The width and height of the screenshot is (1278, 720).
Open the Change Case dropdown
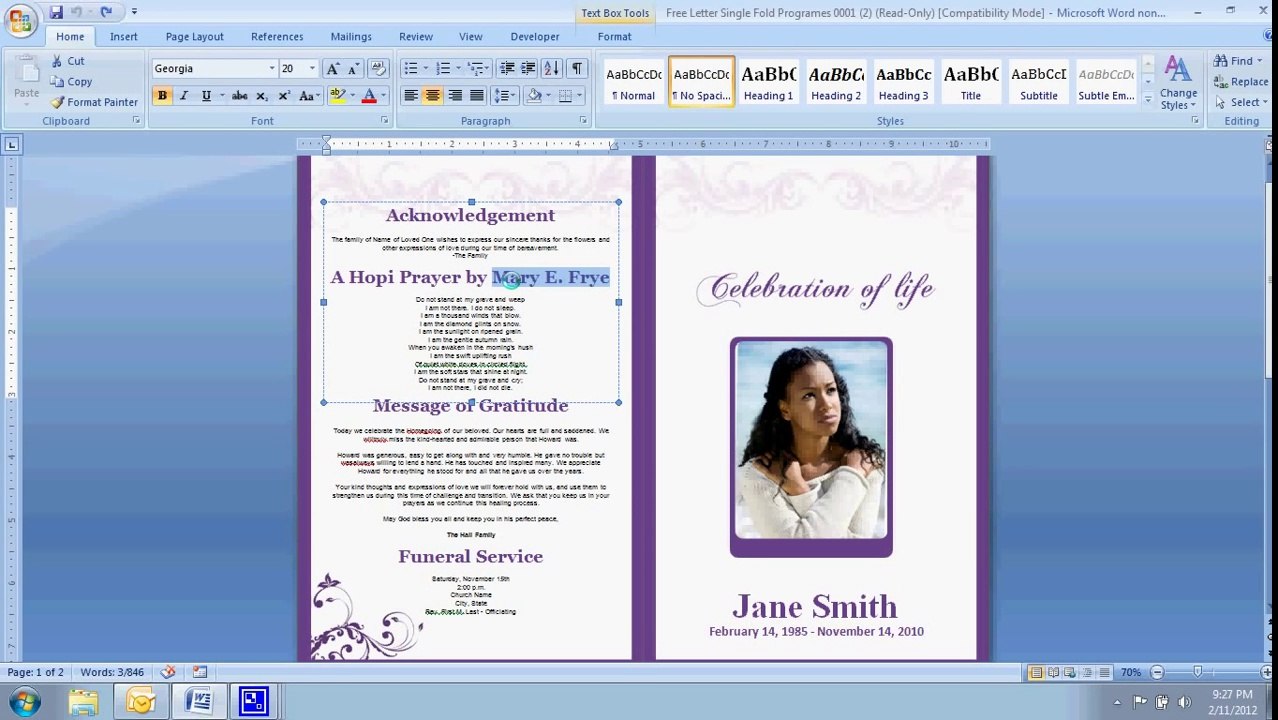[308, 96]
